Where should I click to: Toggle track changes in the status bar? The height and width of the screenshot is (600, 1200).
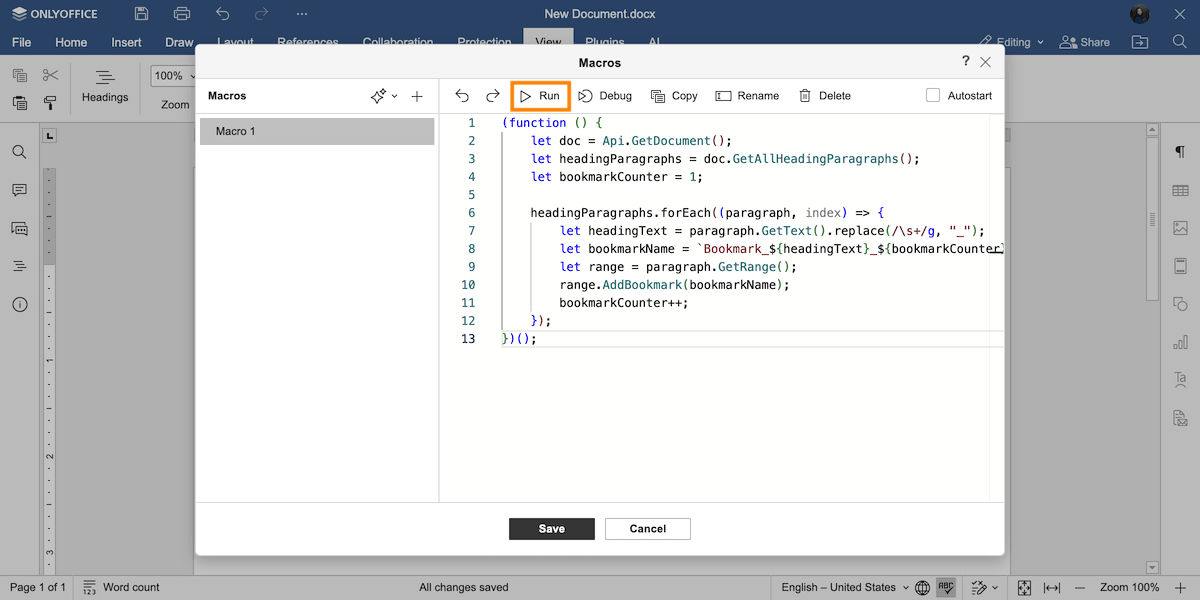(x=981, y=588)
